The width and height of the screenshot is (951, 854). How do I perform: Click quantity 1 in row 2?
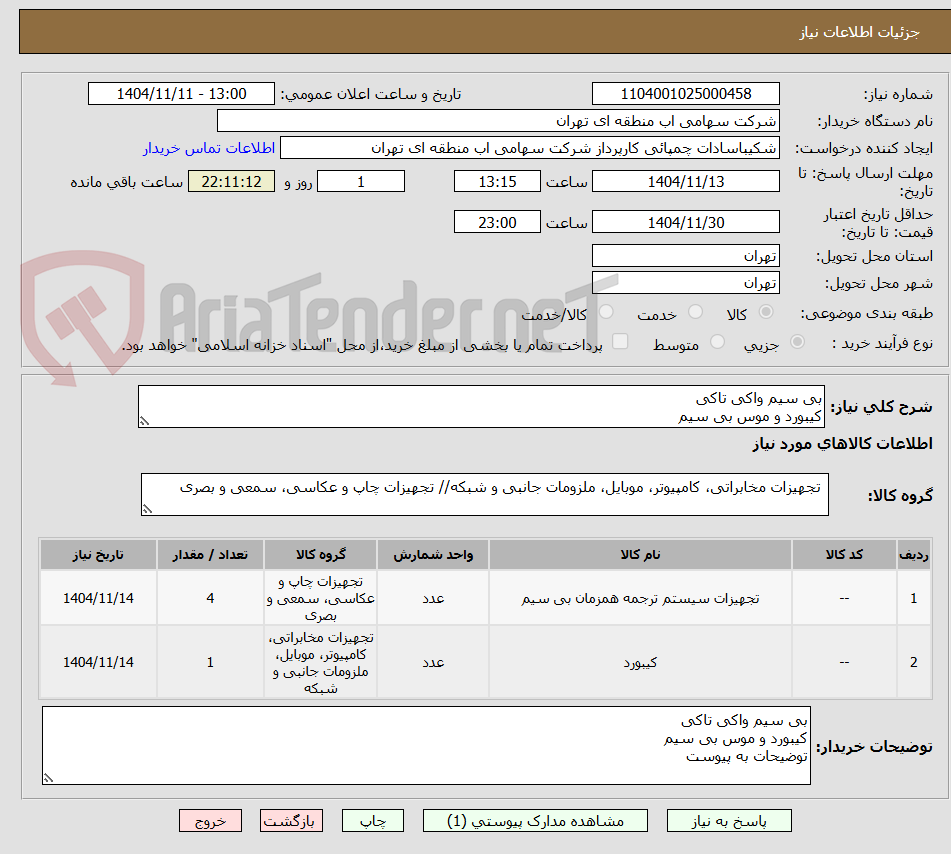[210, 662]
